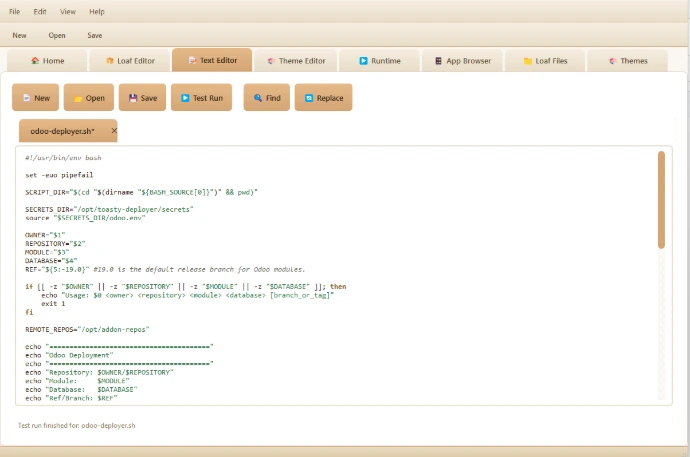
Task: Click the house icon on Home tab
Action: coord(35,61)
